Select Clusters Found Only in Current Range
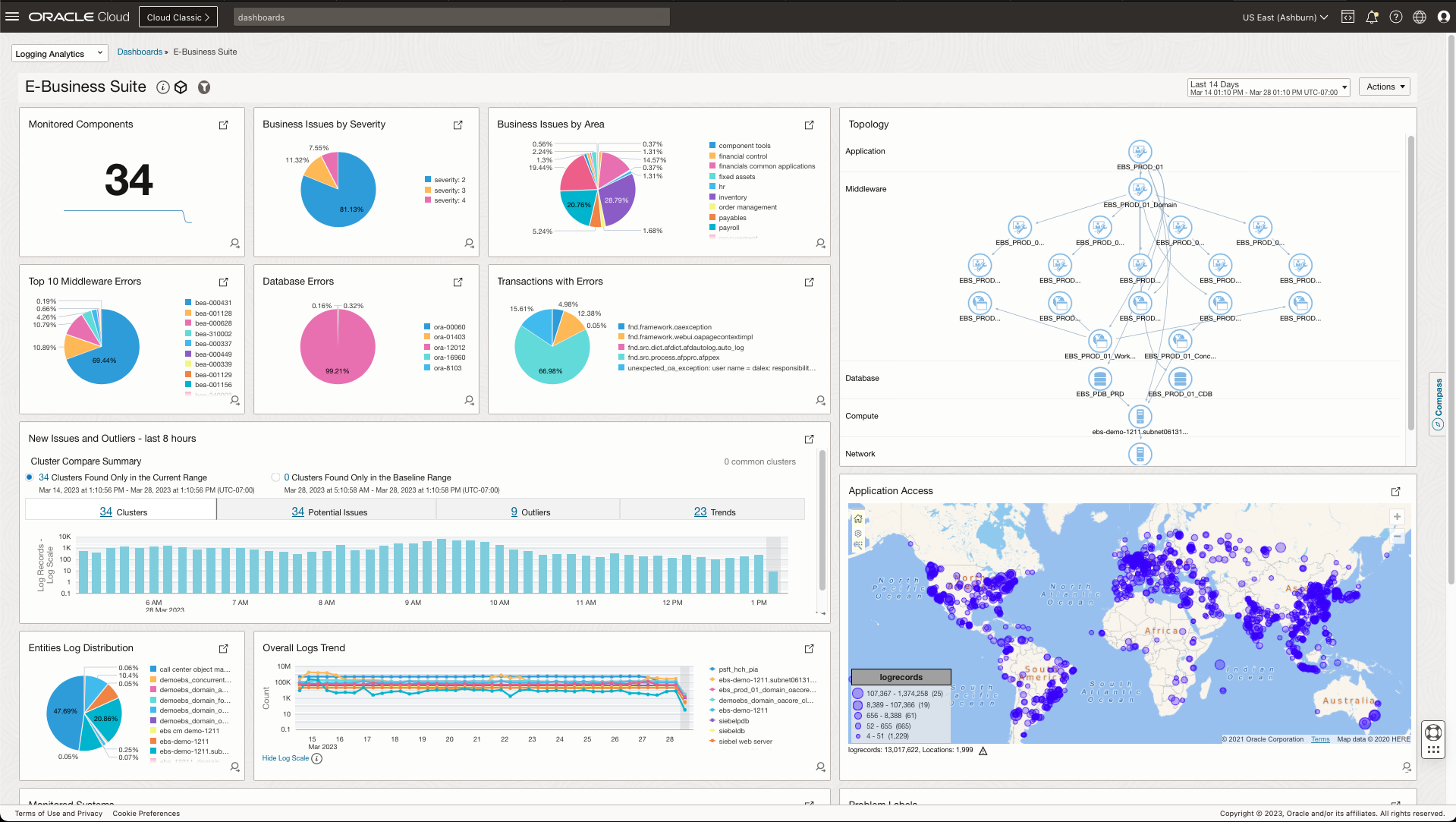 click(30, 477)
